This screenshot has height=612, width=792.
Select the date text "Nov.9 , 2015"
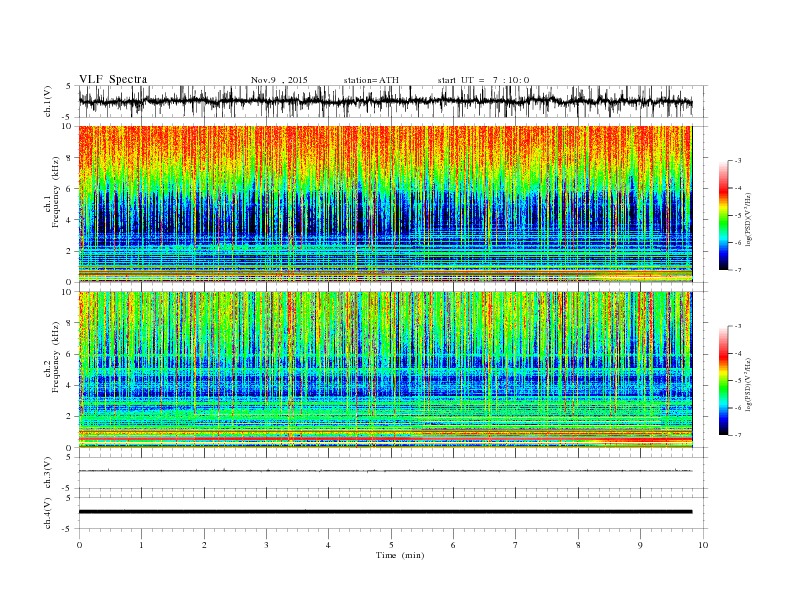[x=279, y=80]
